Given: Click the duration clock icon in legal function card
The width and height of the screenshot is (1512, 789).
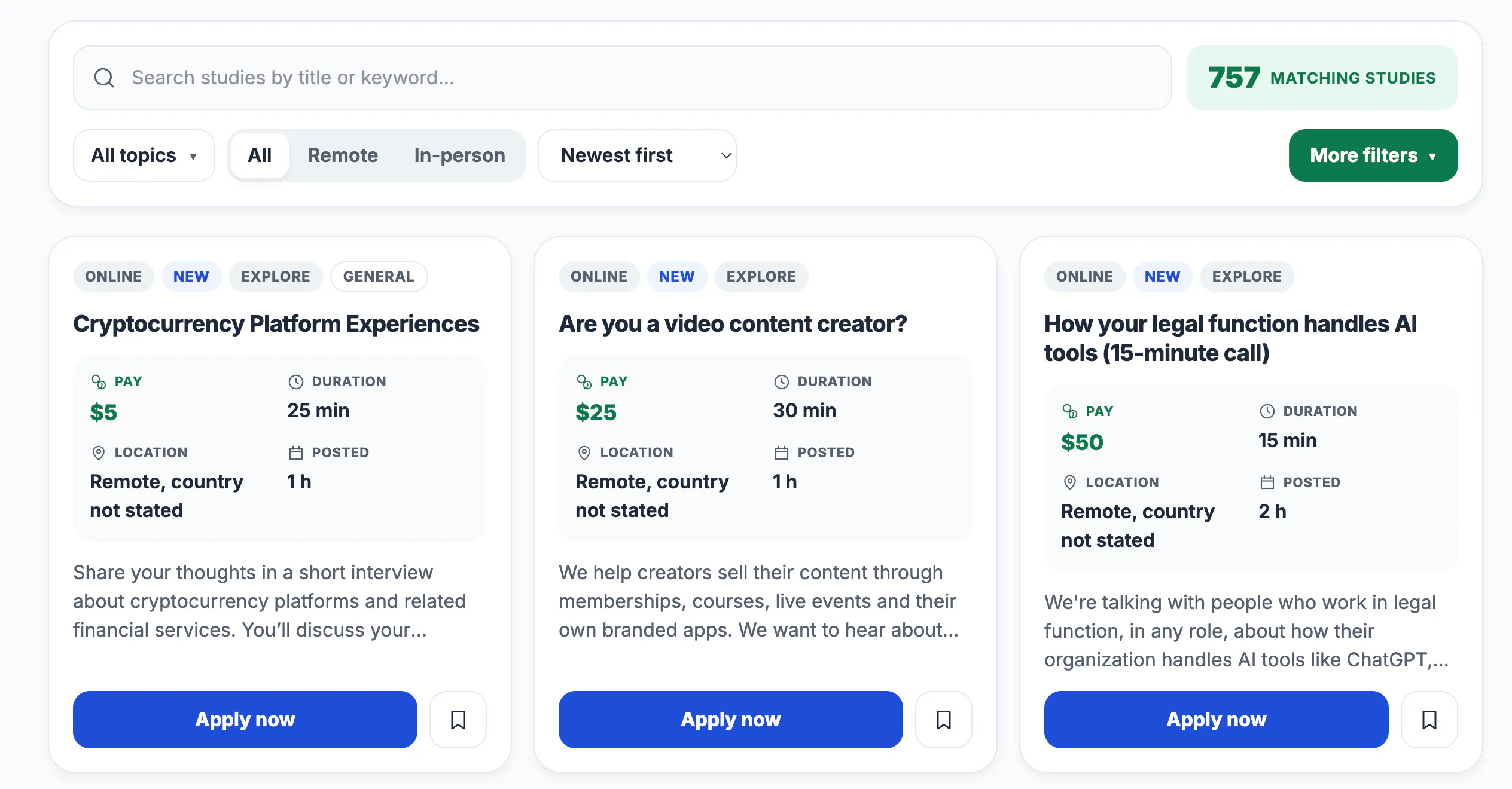Looking at the screenshot, I should coord(1267,411).
